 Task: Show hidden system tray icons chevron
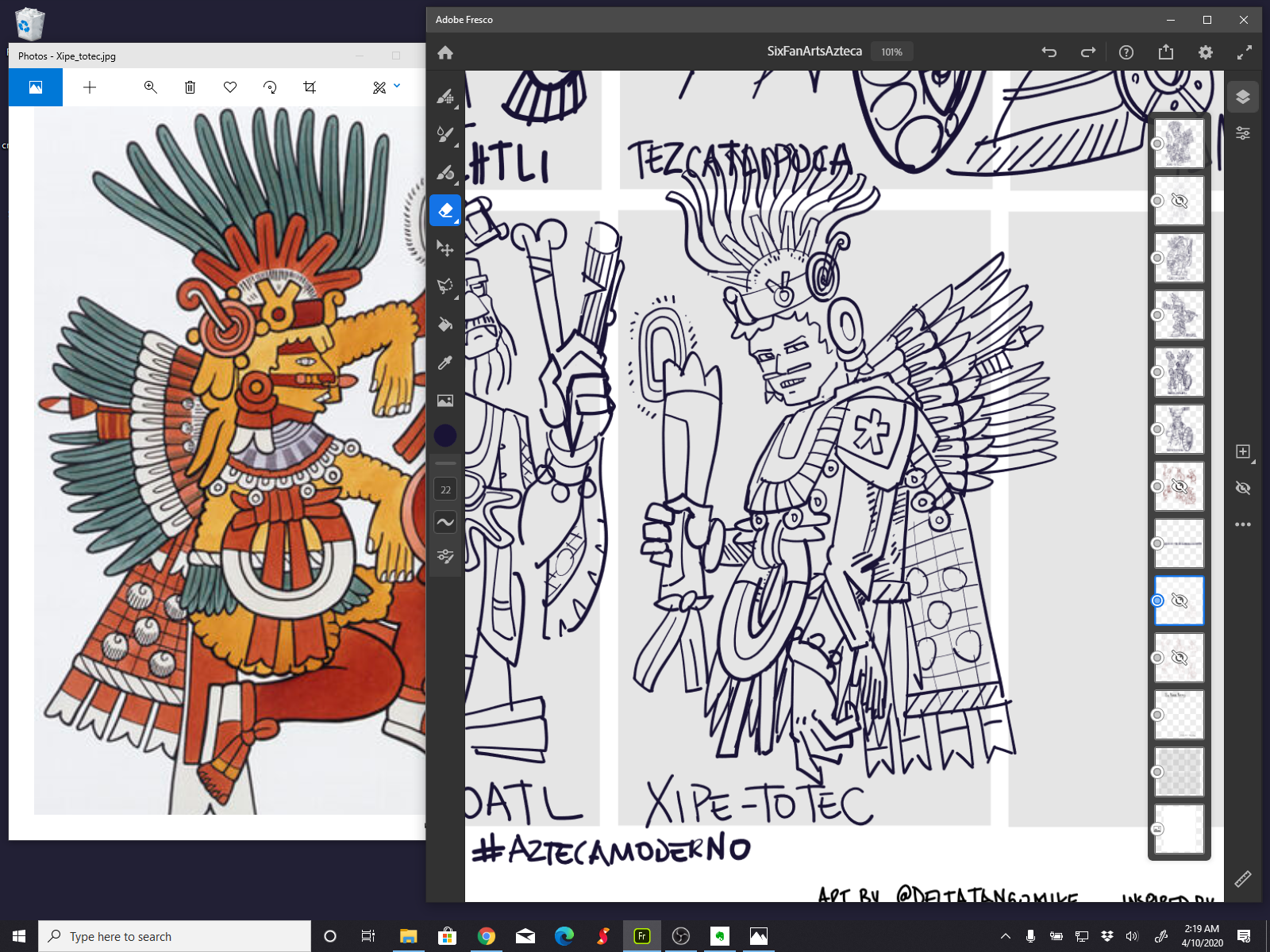[1006, 936]
